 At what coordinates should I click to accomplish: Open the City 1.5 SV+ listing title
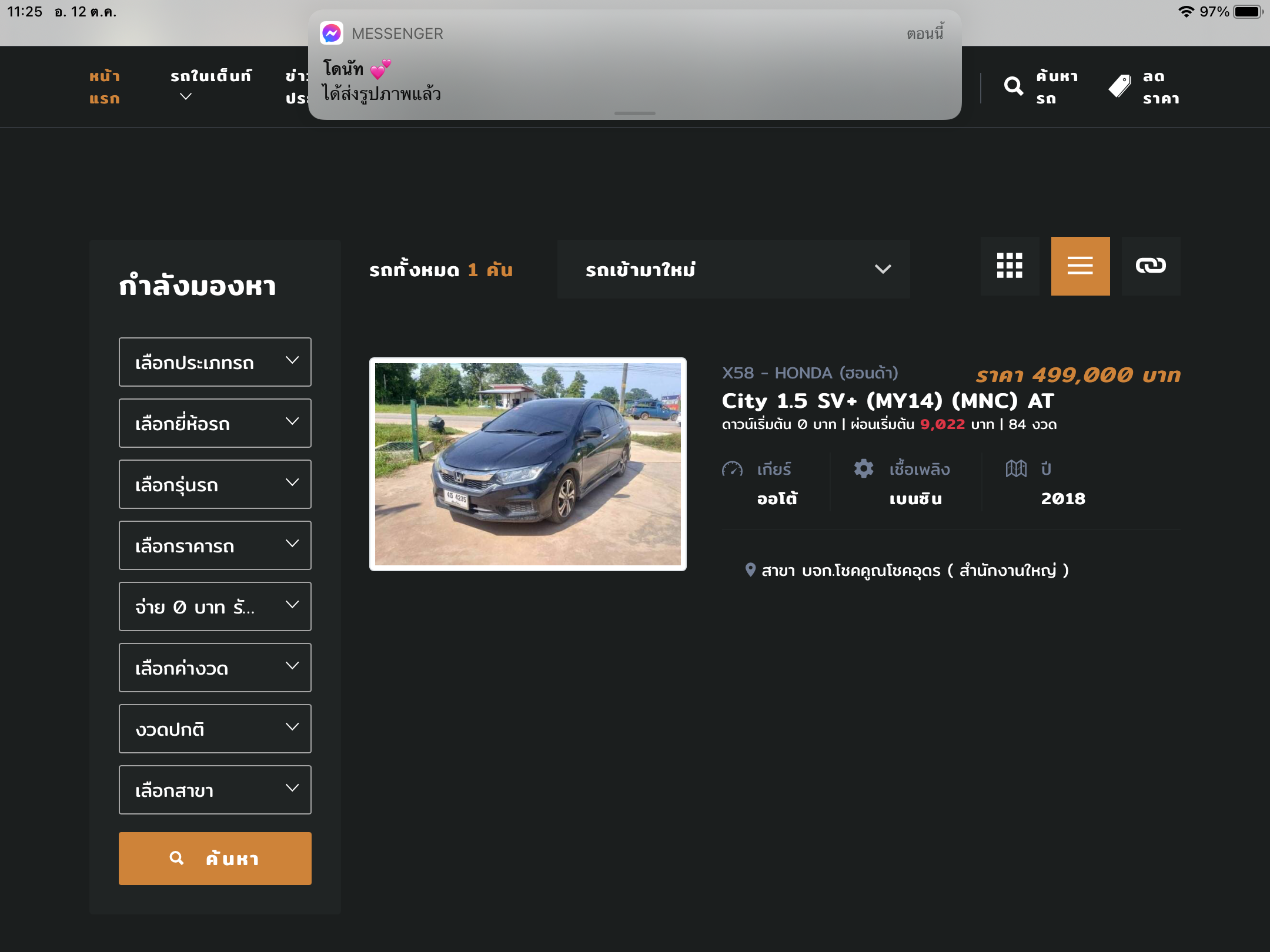[888, 401]
